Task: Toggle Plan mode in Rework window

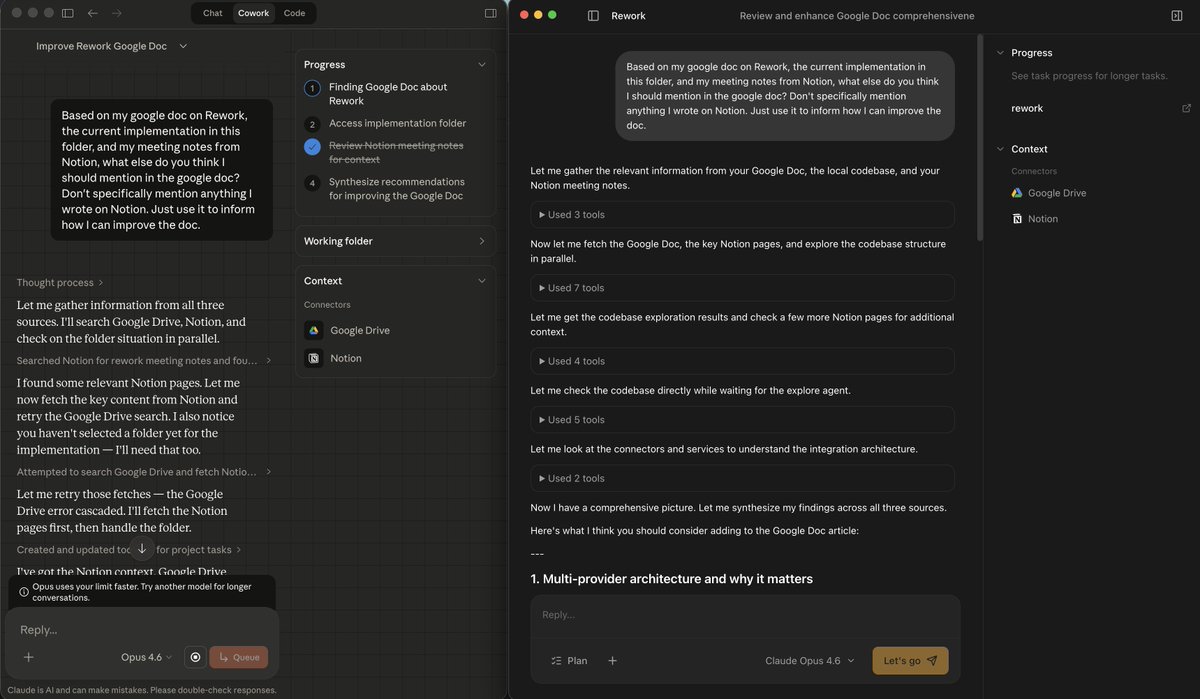Action: click(x=569, y=661)
